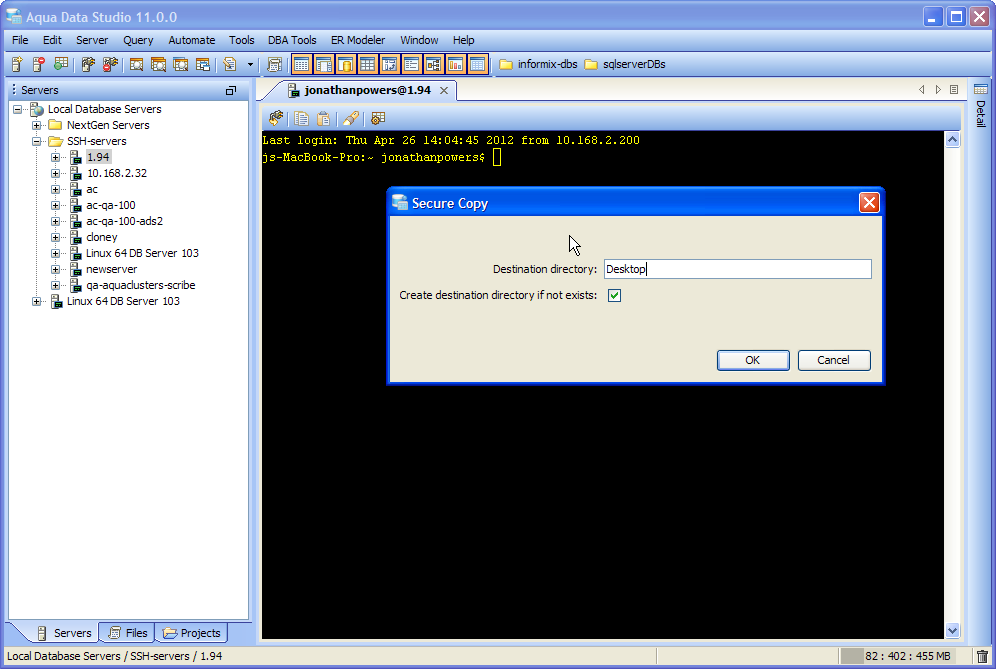Open terminal settings gear-grid icon
996x669 pixels.
point(378,118)
